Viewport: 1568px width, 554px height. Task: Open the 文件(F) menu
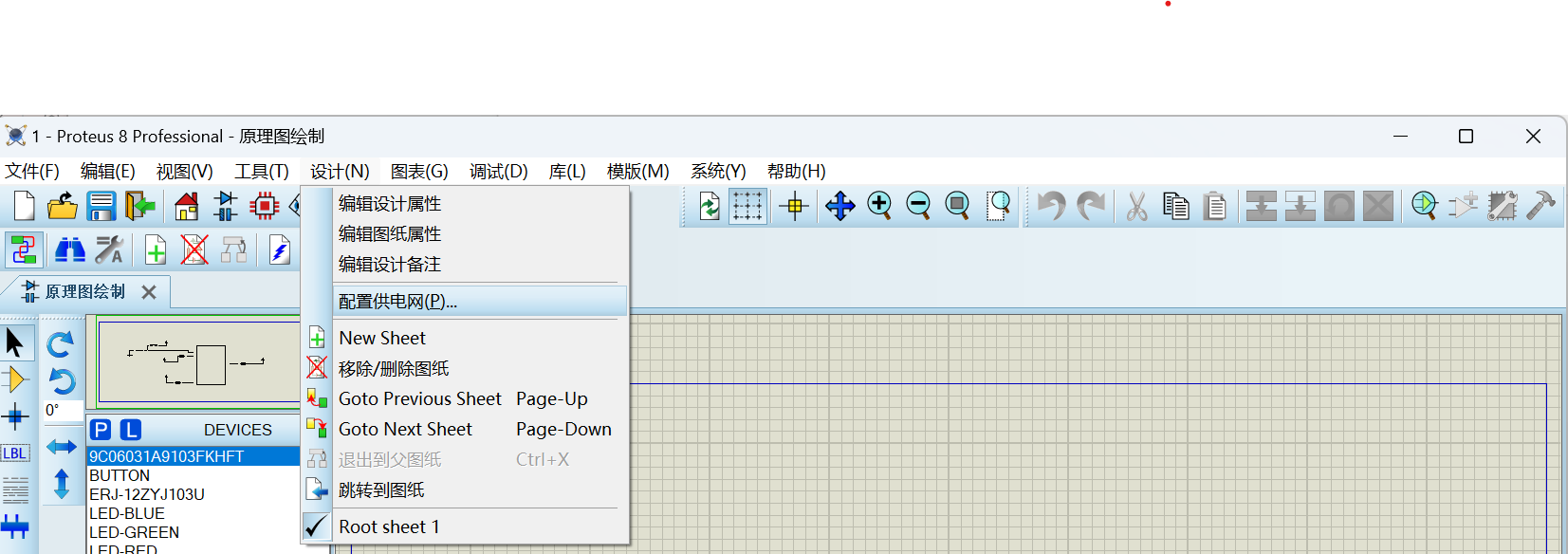coord(32,172)
